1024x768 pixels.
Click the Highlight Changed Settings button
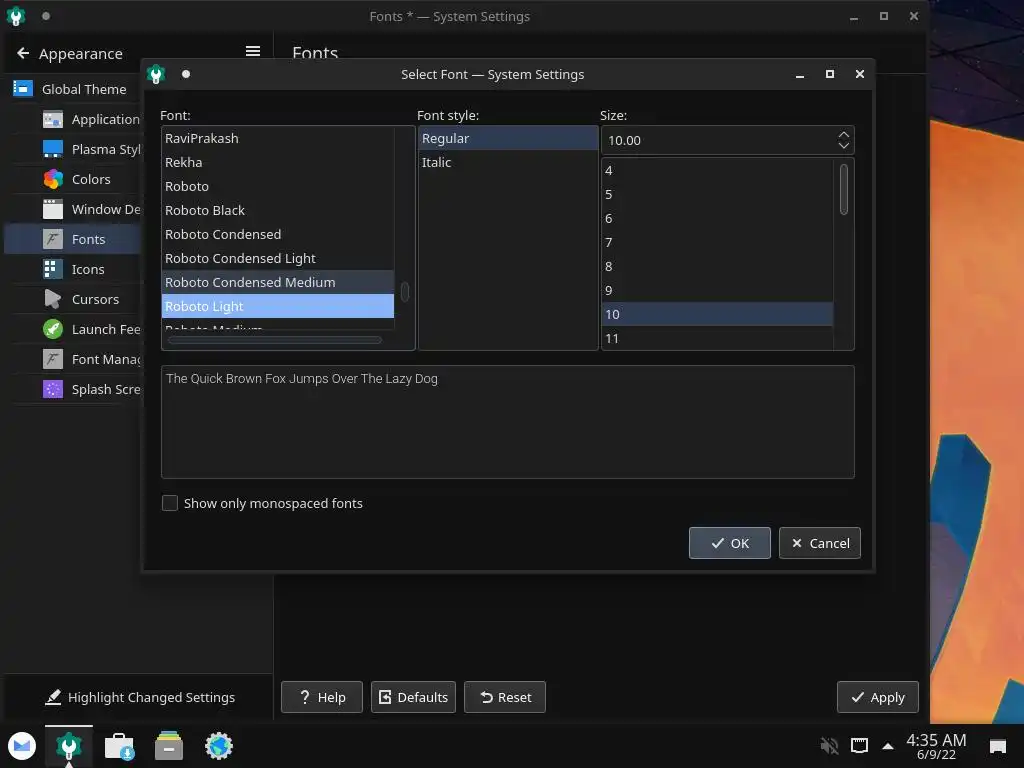(140, 697)
